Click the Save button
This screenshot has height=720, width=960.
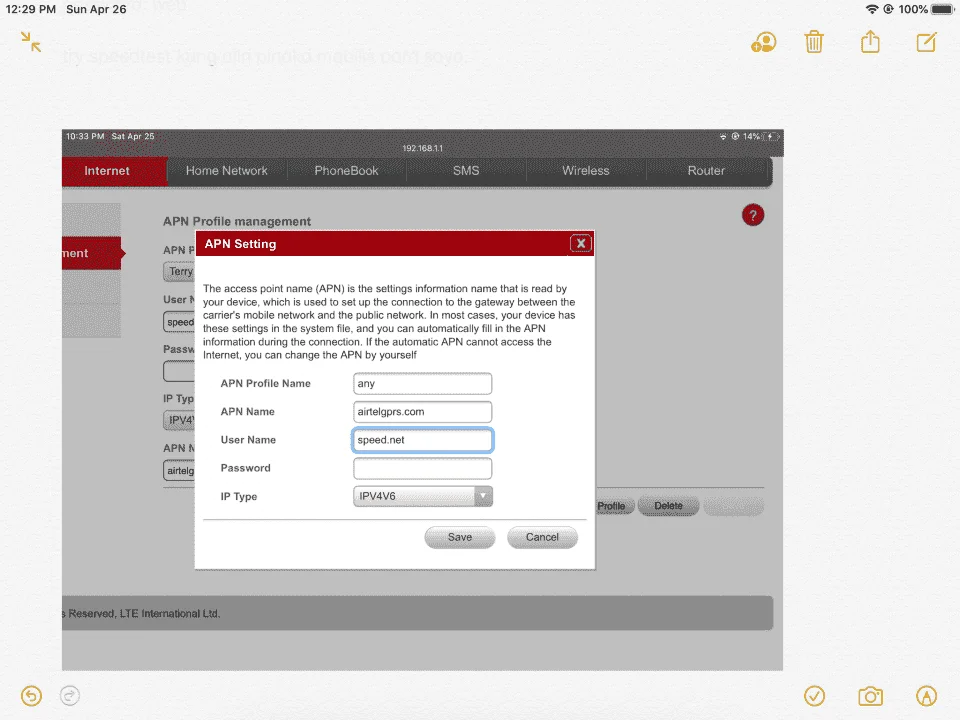point(460,538)
